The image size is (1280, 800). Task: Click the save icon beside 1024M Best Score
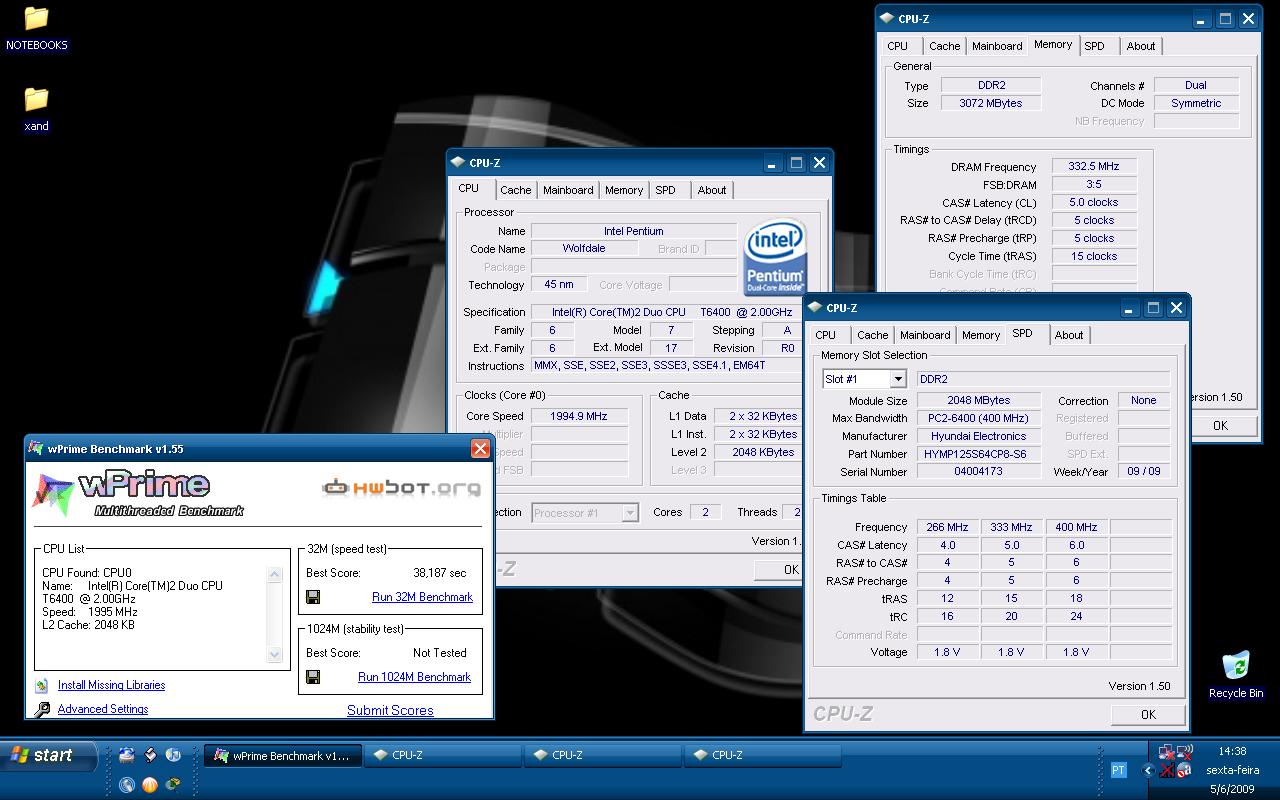(313, 677)
